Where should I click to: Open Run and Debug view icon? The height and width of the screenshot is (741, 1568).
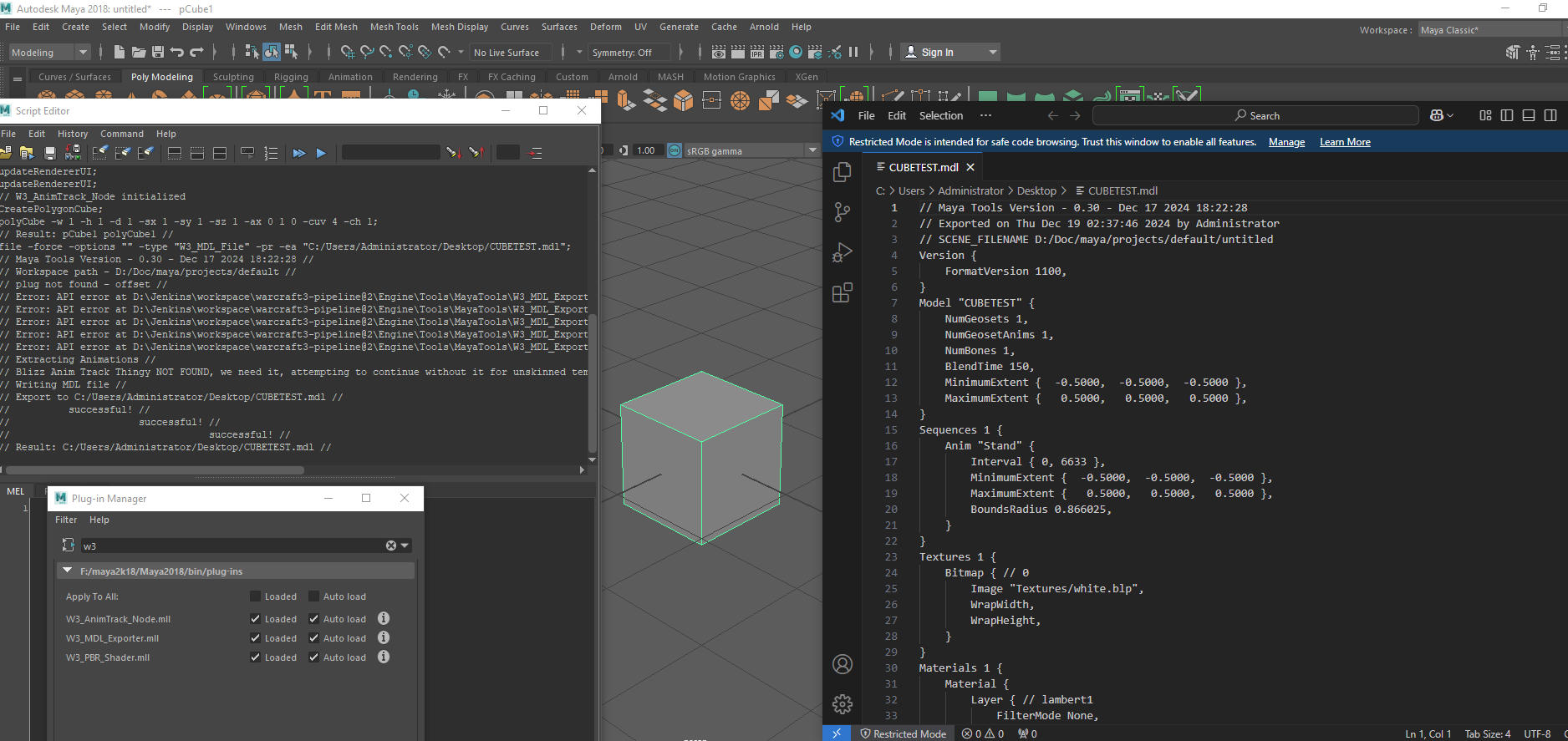[x=843, y=252]
